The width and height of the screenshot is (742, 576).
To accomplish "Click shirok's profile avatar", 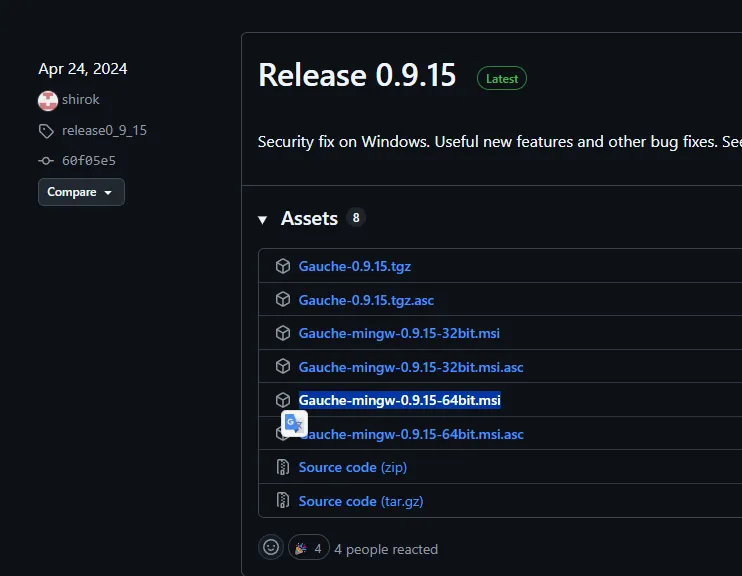I will 47,100.
